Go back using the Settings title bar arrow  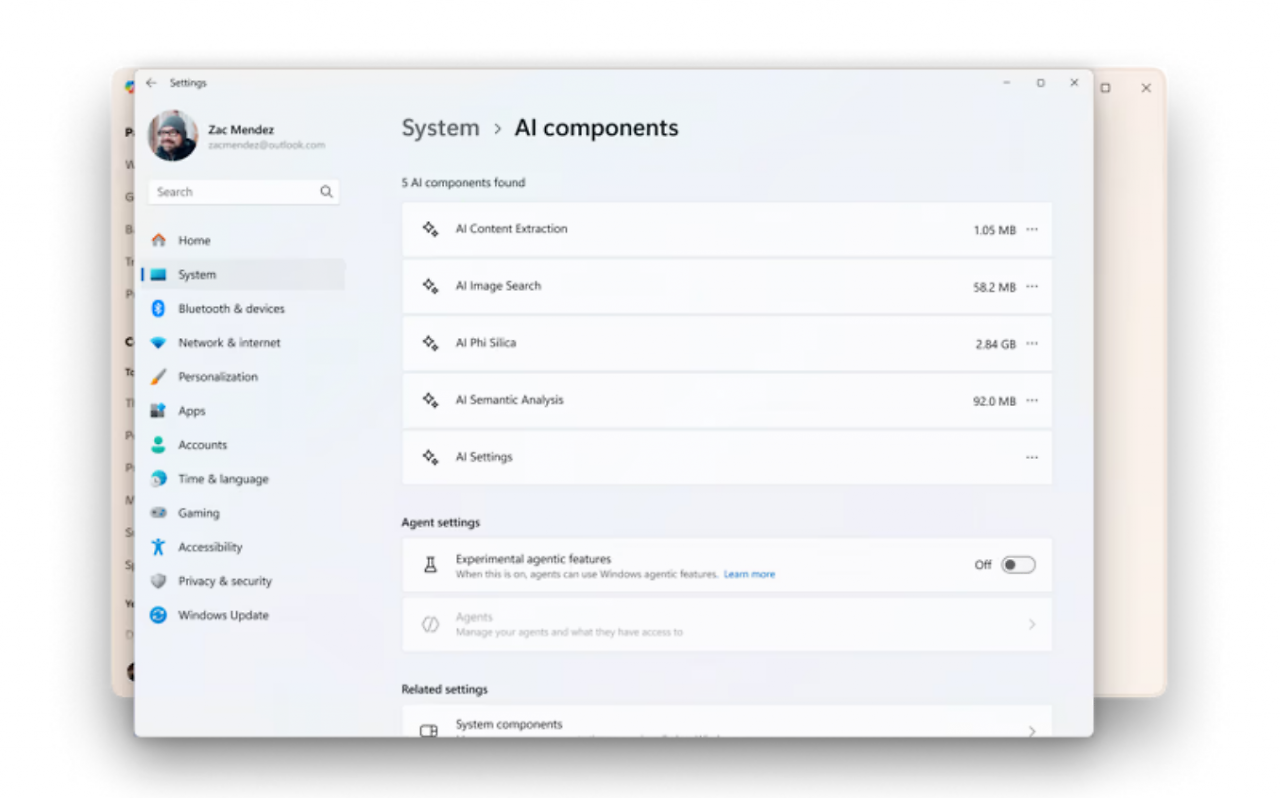point(151,83)
